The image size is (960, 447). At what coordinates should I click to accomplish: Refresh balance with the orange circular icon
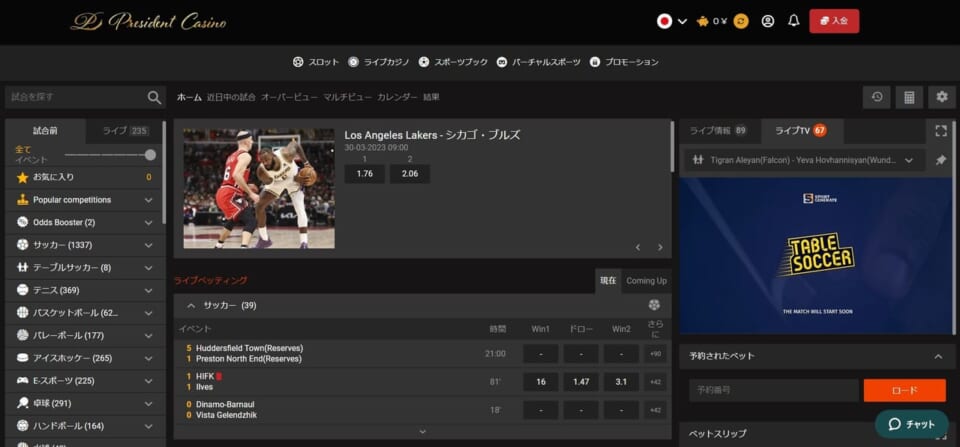click(741, 21)
